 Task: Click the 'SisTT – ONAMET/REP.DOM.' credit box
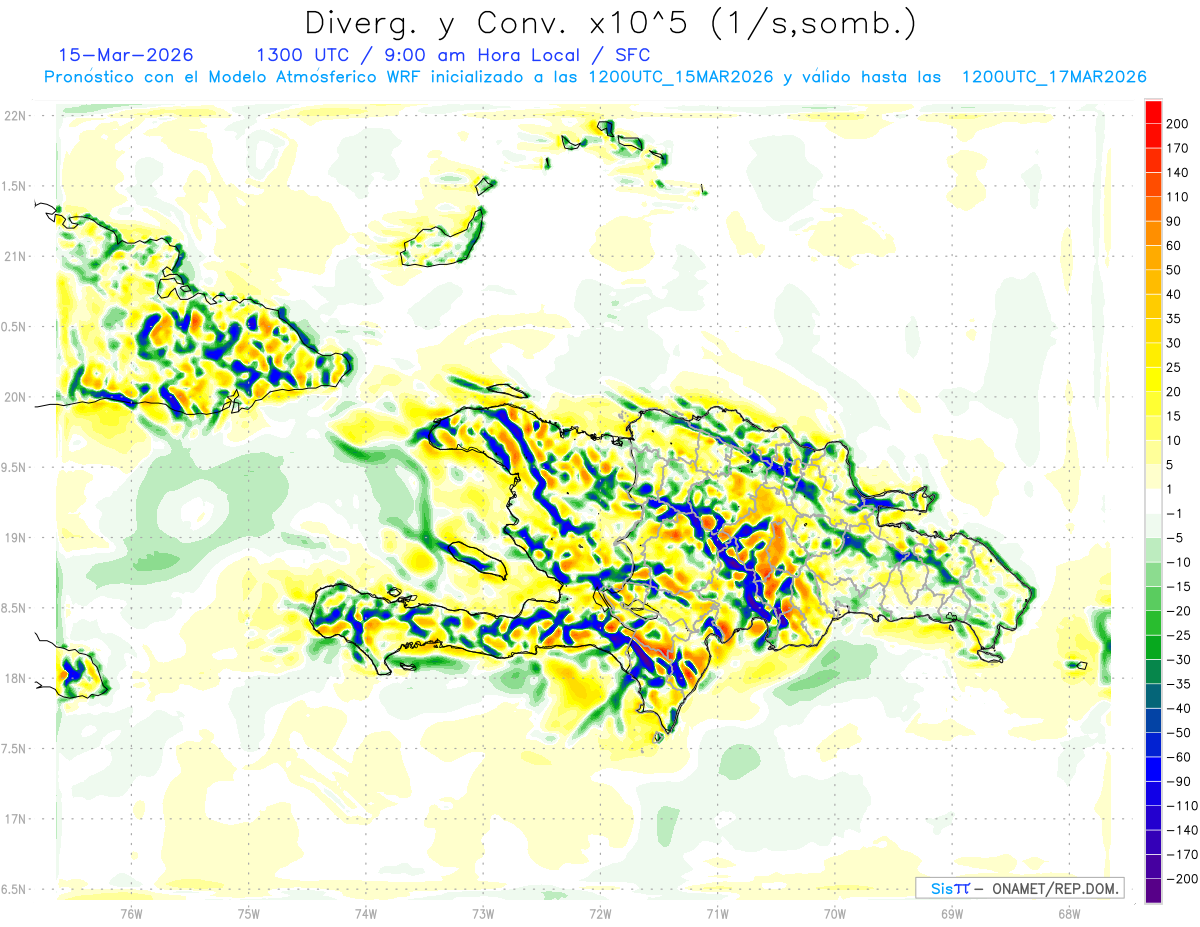pos(1019,888)
